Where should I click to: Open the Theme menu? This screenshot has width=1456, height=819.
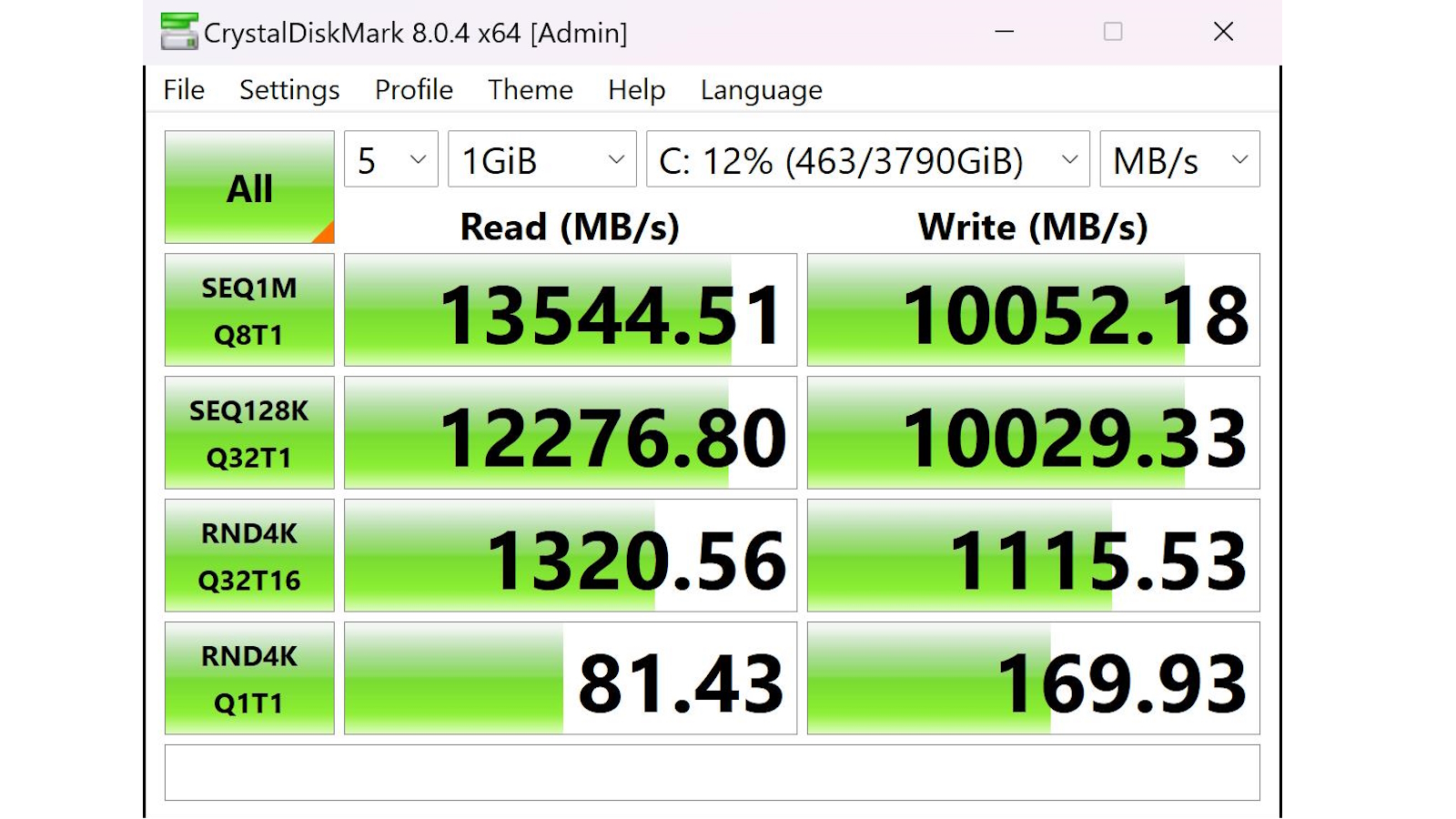point(531,90)
